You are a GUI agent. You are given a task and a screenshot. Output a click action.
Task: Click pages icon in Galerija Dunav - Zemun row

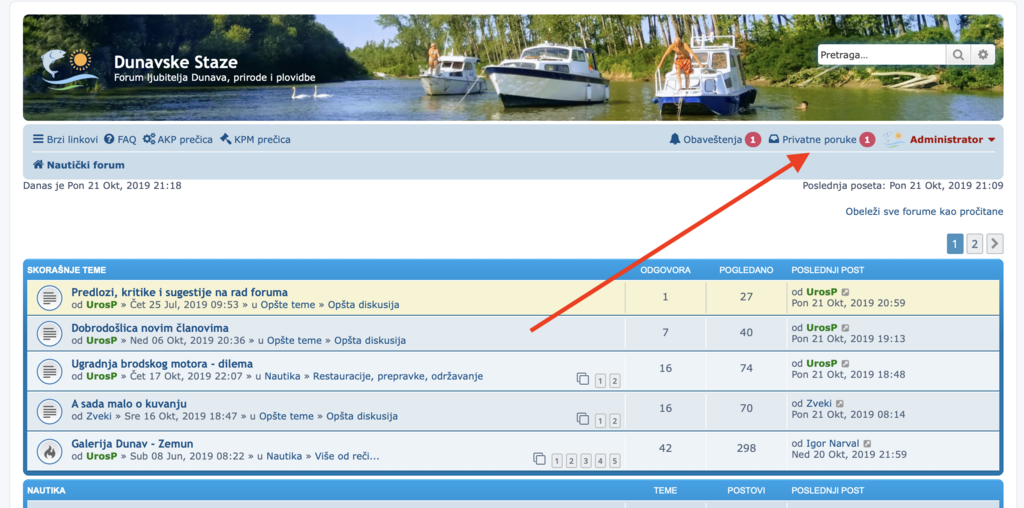coord(539,458)
